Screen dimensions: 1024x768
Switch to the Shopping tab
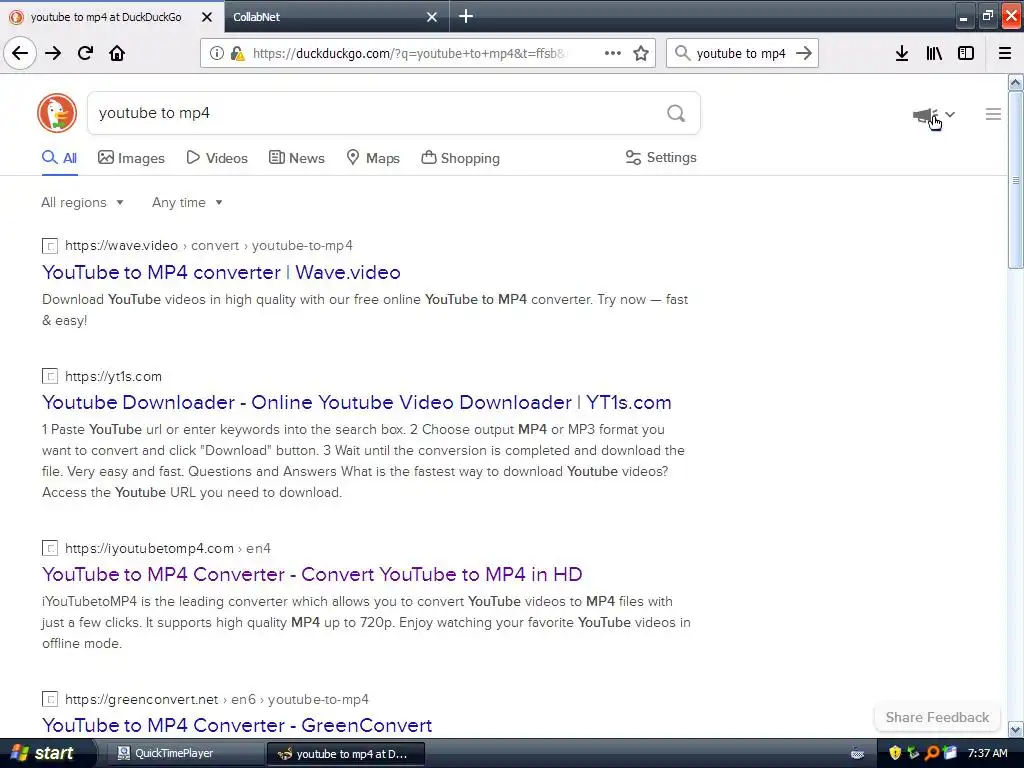point(460,158)
